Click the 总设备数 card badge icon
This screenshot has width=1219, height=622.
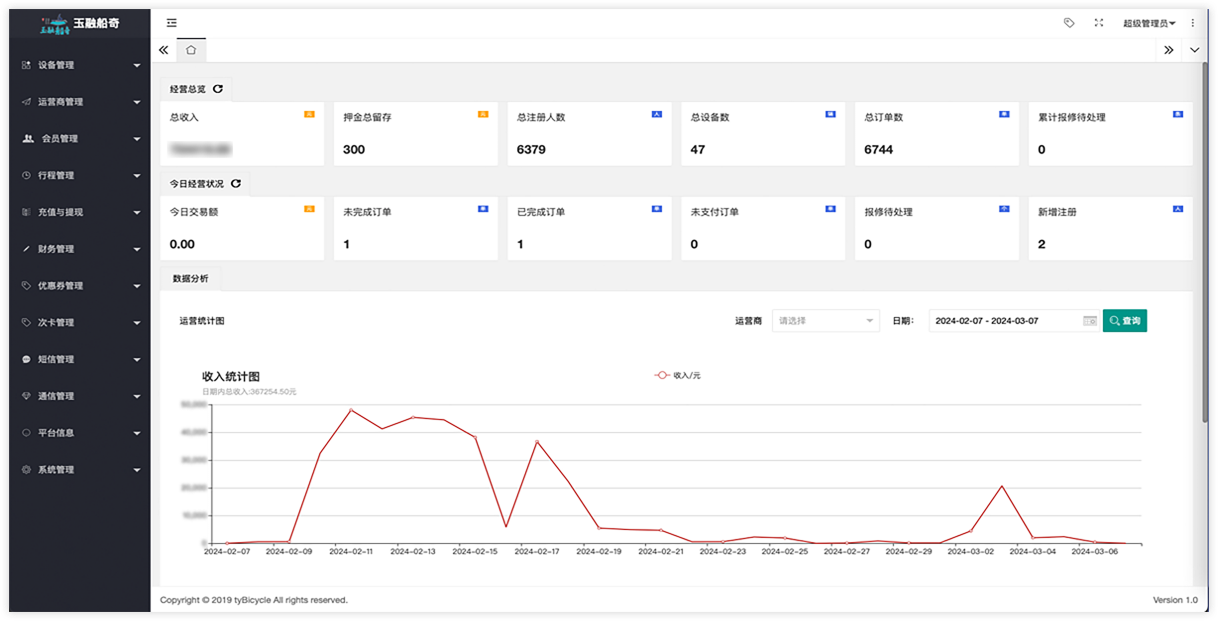(x=830, y=115)
